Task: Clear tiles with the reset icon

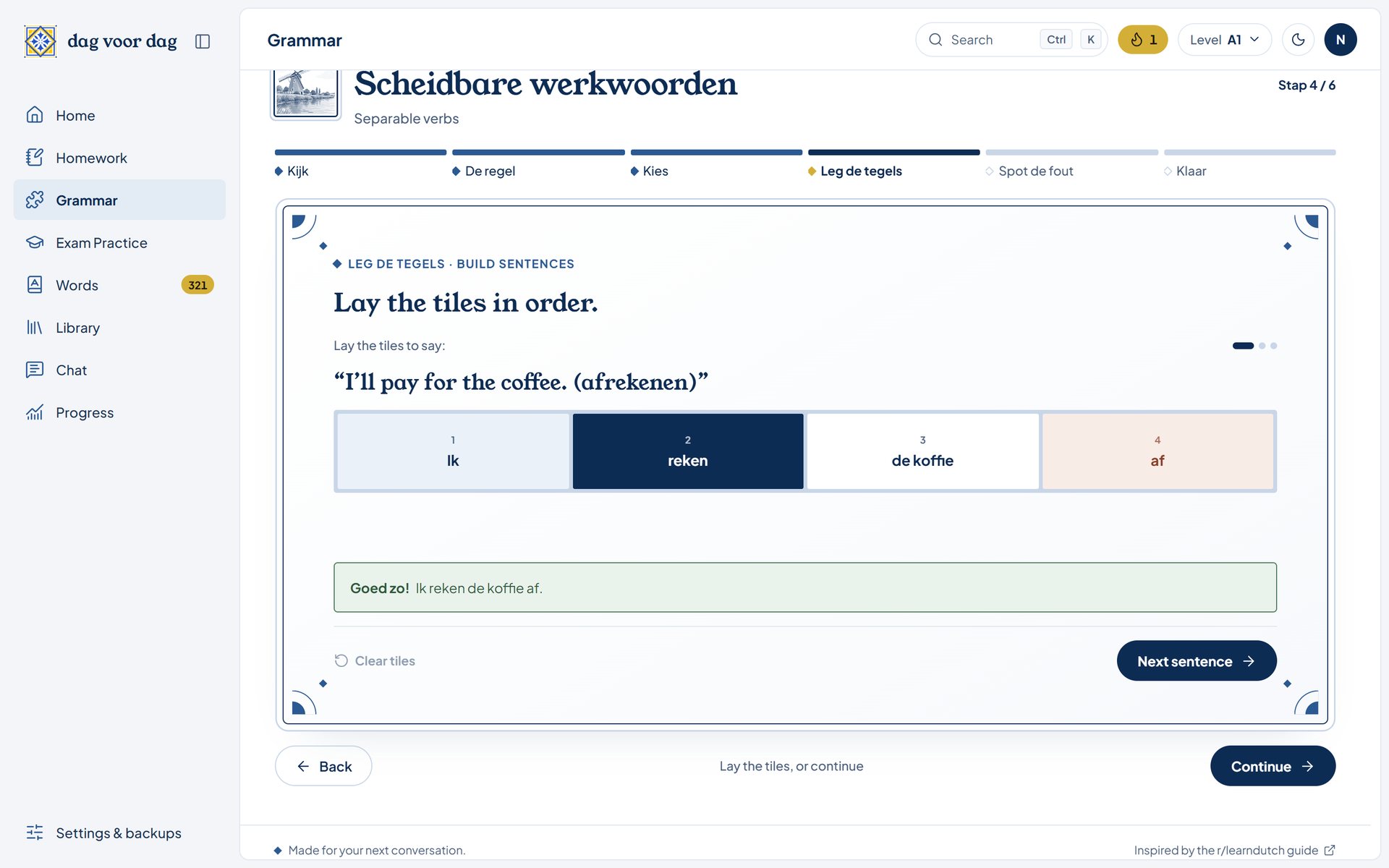Action: point(341,660)
